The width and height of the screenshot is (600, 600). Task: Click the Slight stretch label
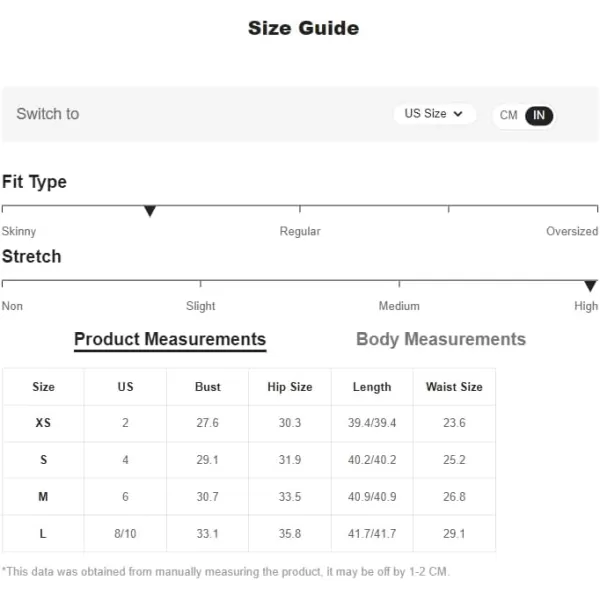click(x=201, y=306)
